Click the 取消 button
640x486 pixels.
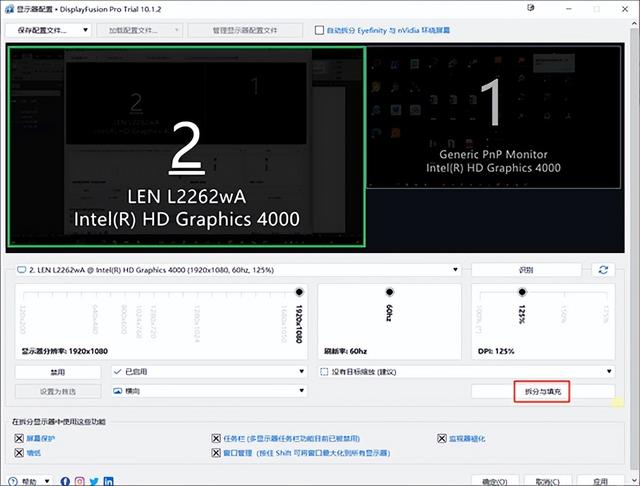click(x=548, y=481)
